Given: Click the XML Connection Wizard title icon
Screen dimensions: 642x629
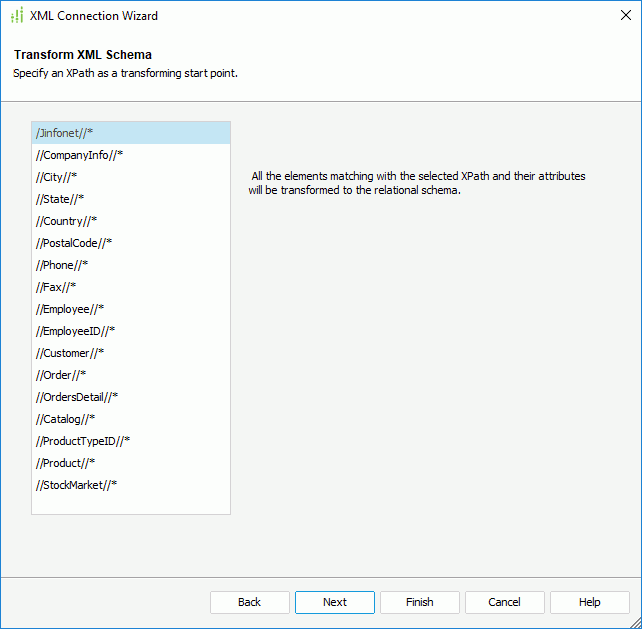Looking at the screenshot, I should pyautogui.click(x=16, y=16).
